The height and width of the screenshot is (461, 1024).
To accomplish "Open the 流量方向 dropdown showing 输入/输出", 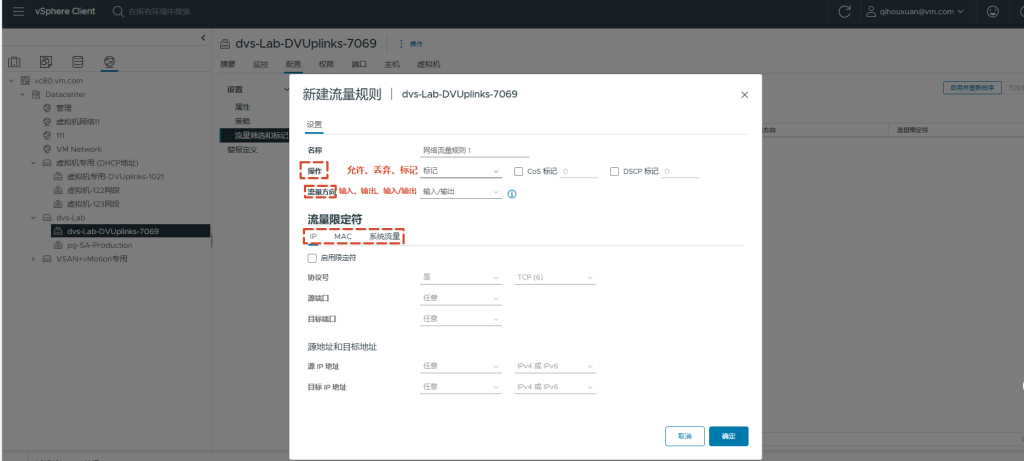I will 461,193.
